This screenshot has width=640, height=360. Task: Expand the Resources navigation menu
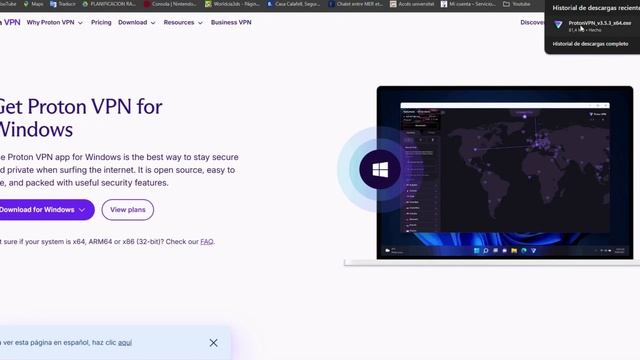183,22
